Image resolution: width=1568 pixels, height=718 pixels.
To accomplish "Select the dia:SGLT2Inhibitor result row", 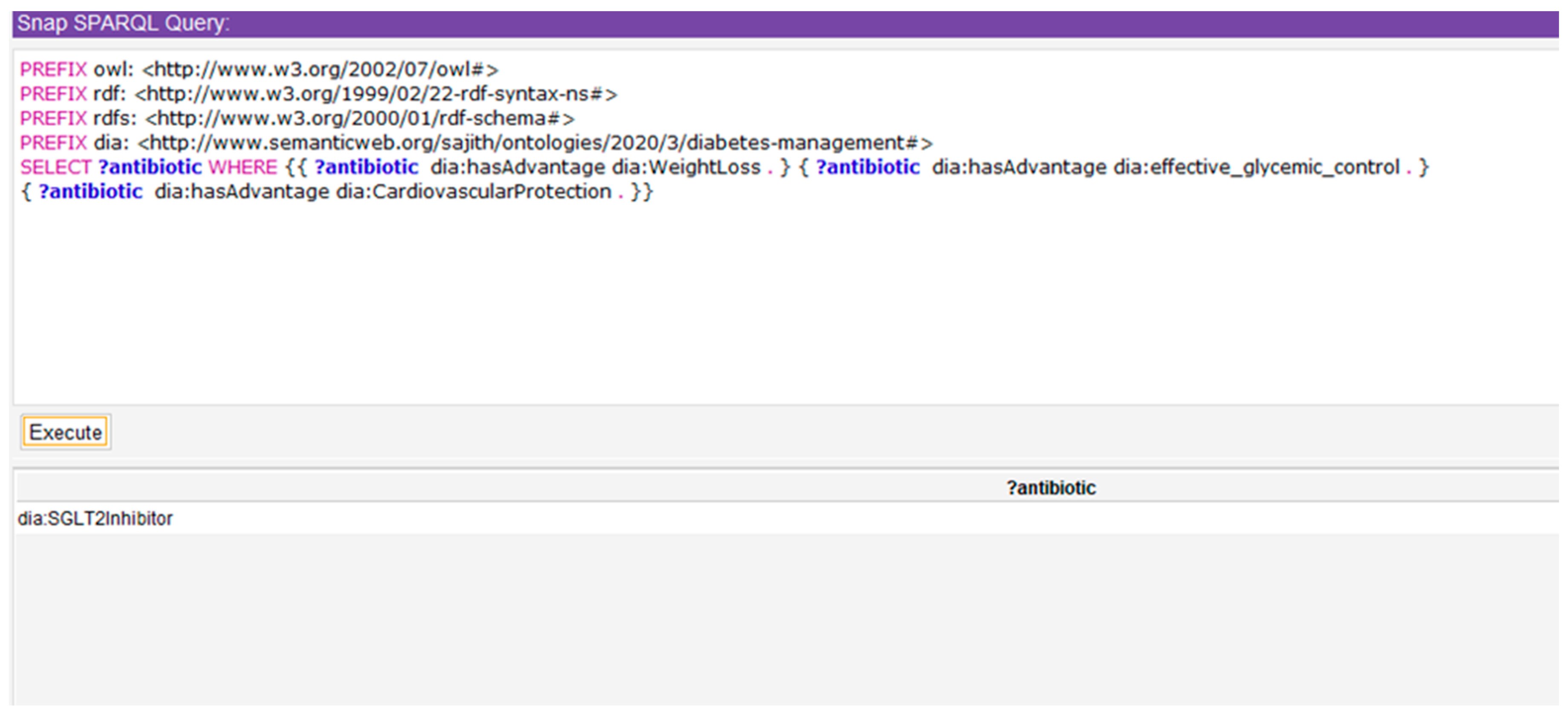I will coord(95,518).
